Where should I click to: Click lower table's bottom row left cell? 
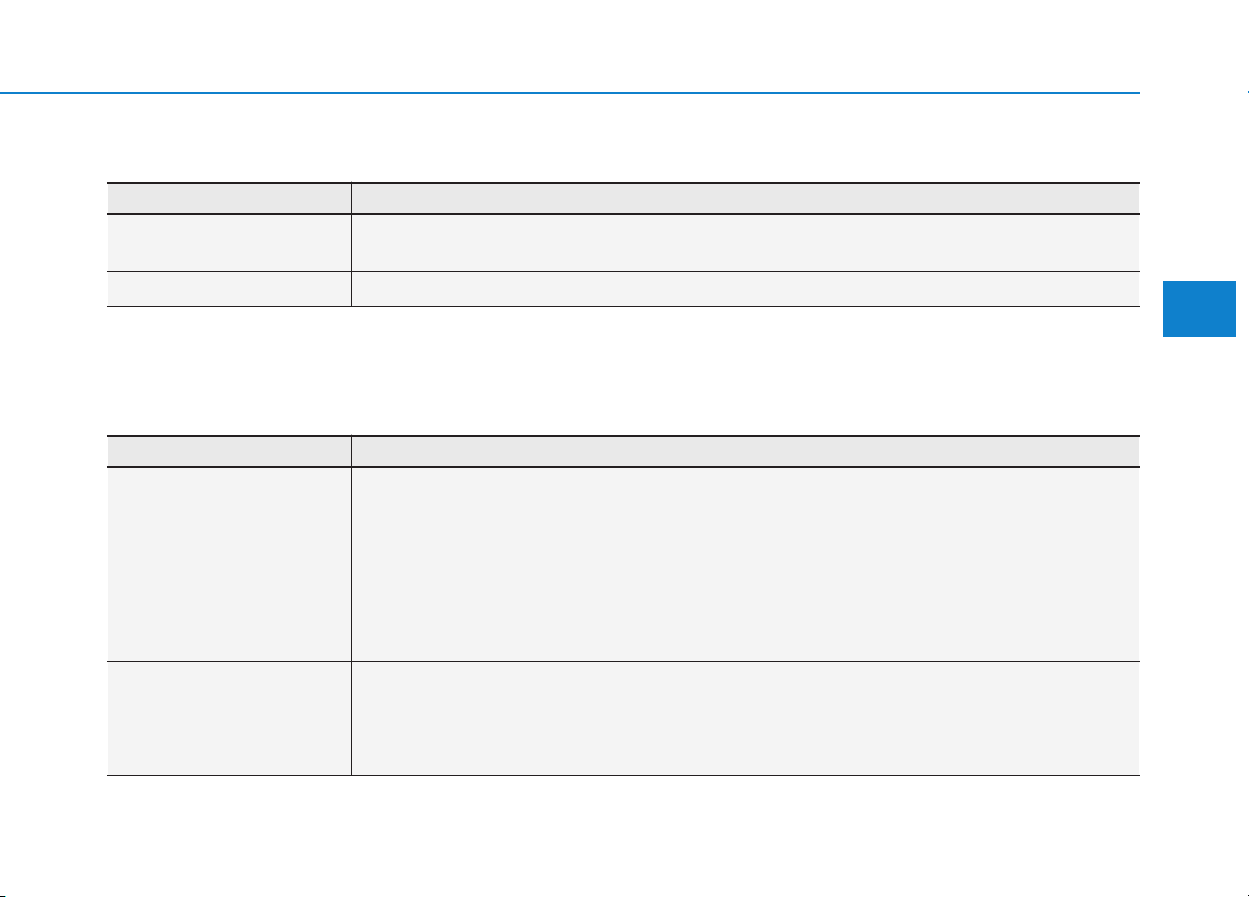[x=229, y=718]
